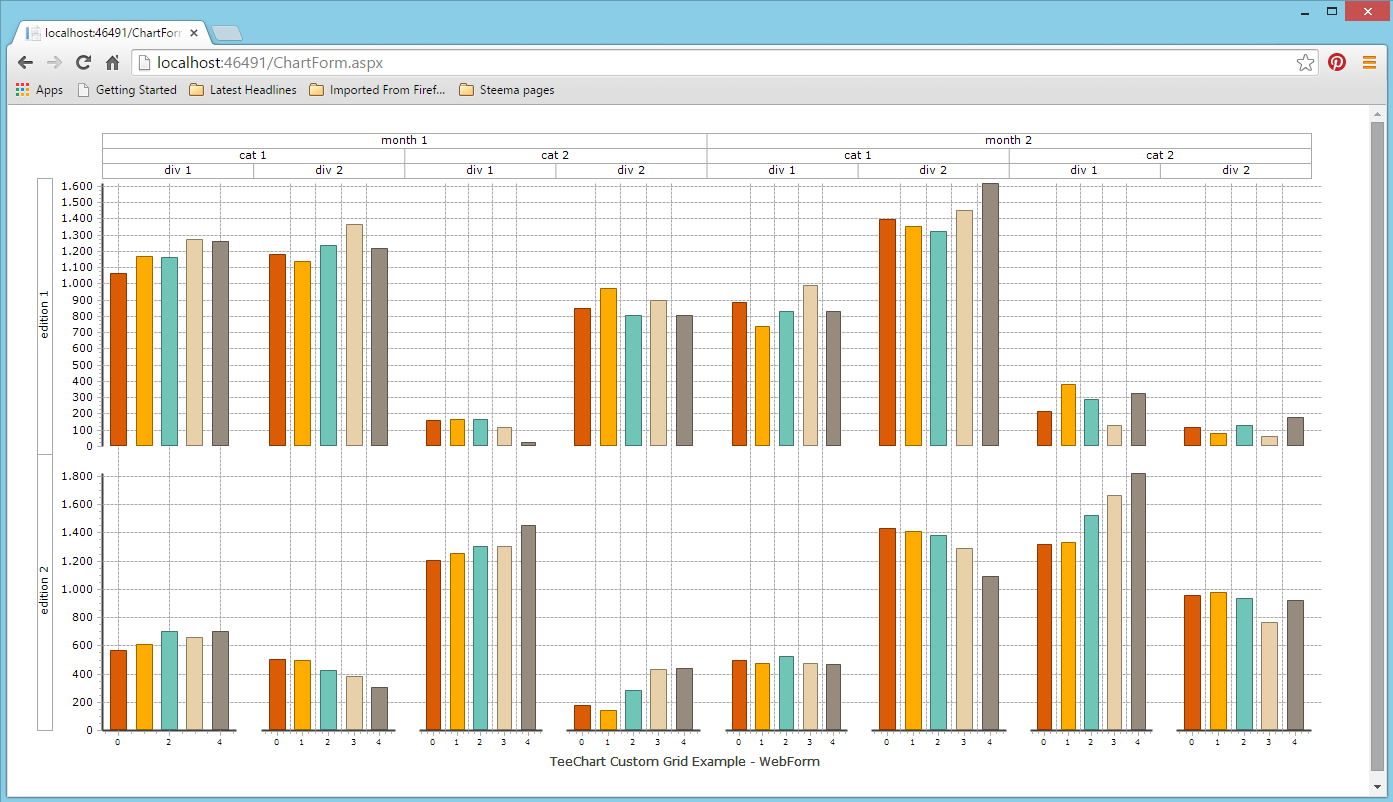Click the tallest gray bar in edition 2
The width and height of the screenshot is (1393, 802).
[x=1138, y=602]
